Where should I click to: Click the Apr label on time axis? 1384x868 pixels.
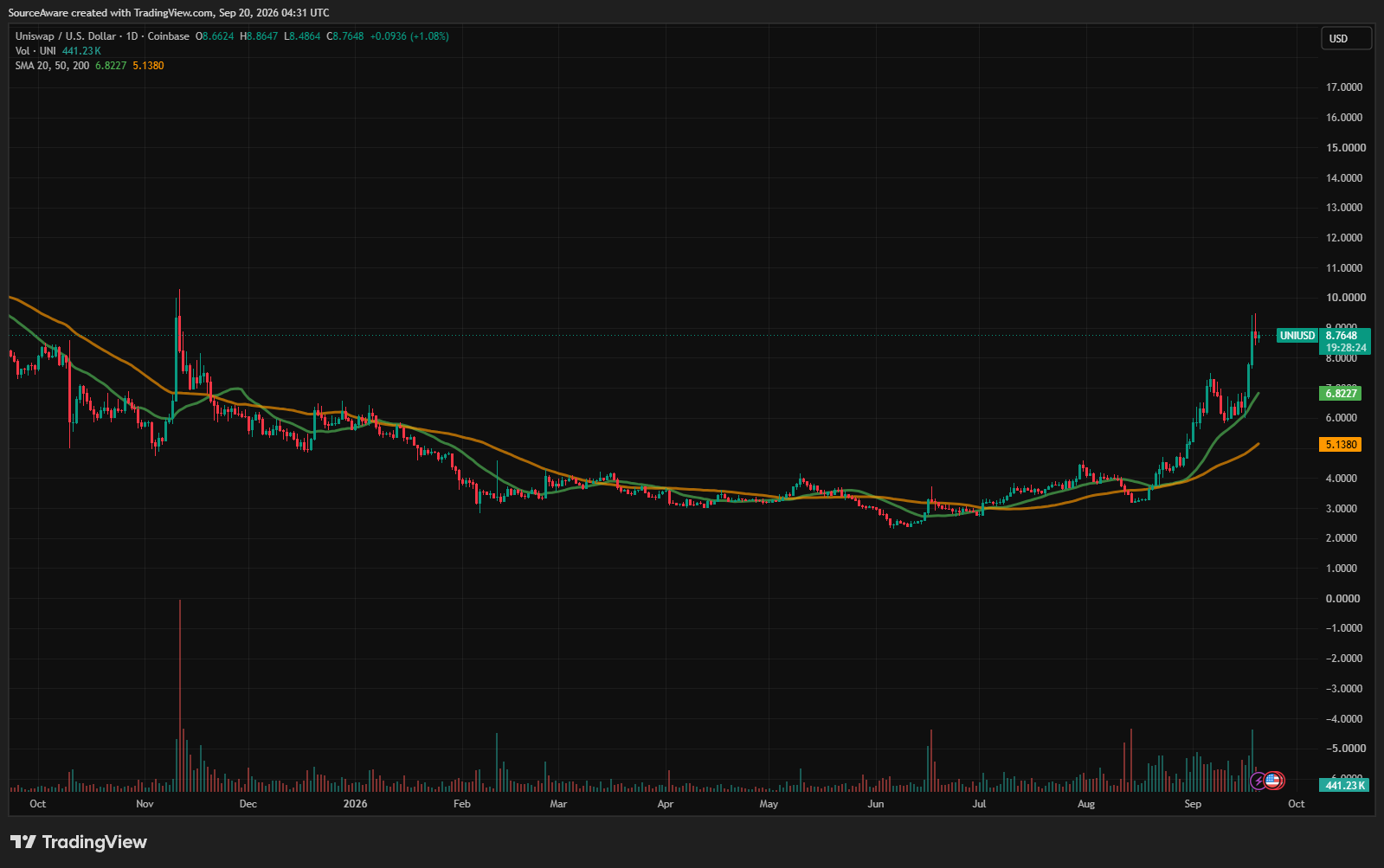click(x=665, y=804)
